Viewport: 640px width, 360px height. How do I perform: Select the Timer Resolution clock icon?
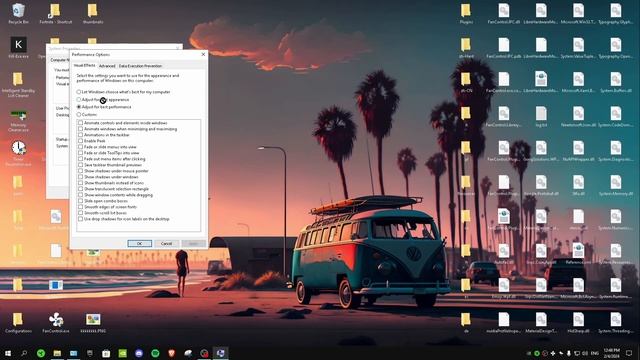pyautogui.click(x=18, y=153)
